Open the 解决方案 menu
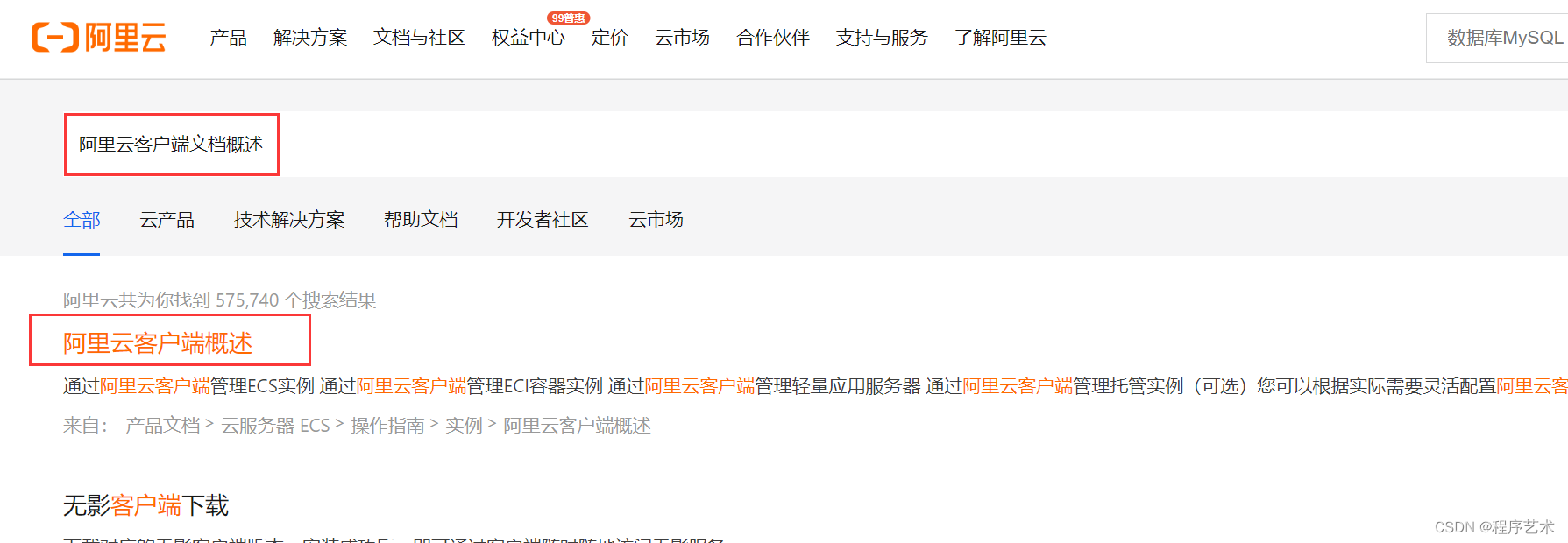The width and height of the screenshot is (1568, 543). (310, 38)
